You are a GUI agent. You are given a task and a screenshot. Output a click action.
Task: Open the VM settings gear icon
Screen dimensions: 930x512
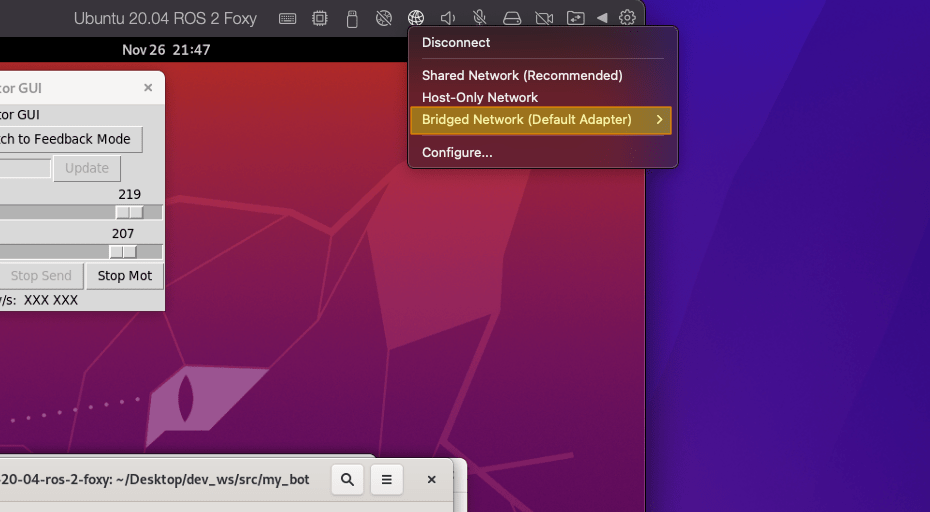click(x=627, y=18)
